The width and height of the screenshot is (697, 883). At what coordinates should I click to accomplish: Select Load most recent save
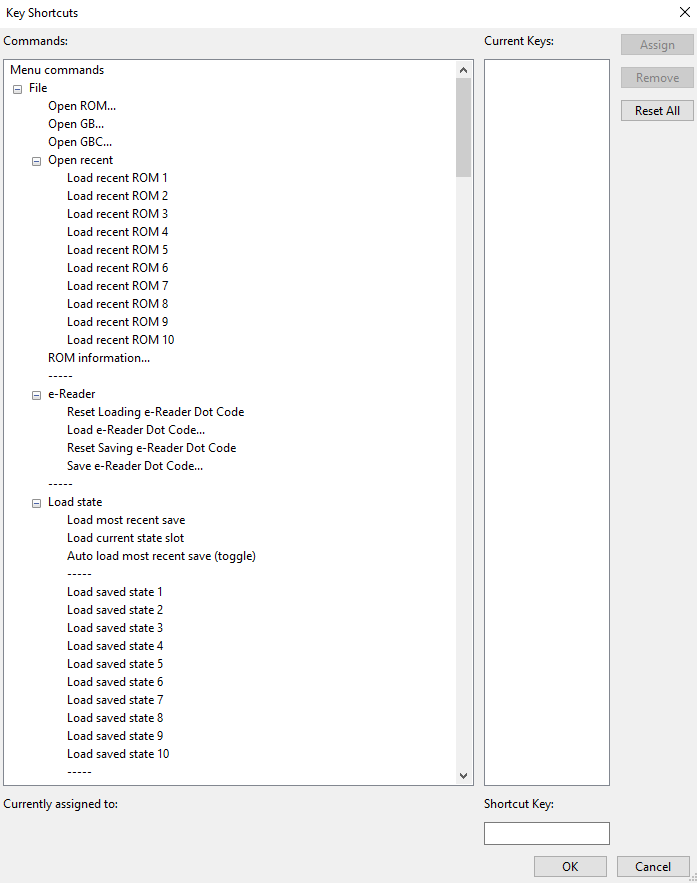coord(126,520)
